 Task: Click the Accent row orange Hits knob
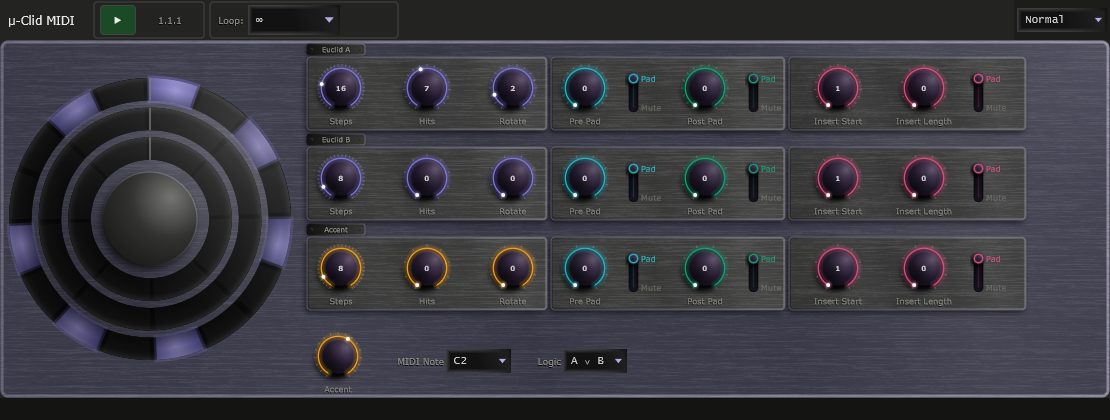(x=427, y=268)
